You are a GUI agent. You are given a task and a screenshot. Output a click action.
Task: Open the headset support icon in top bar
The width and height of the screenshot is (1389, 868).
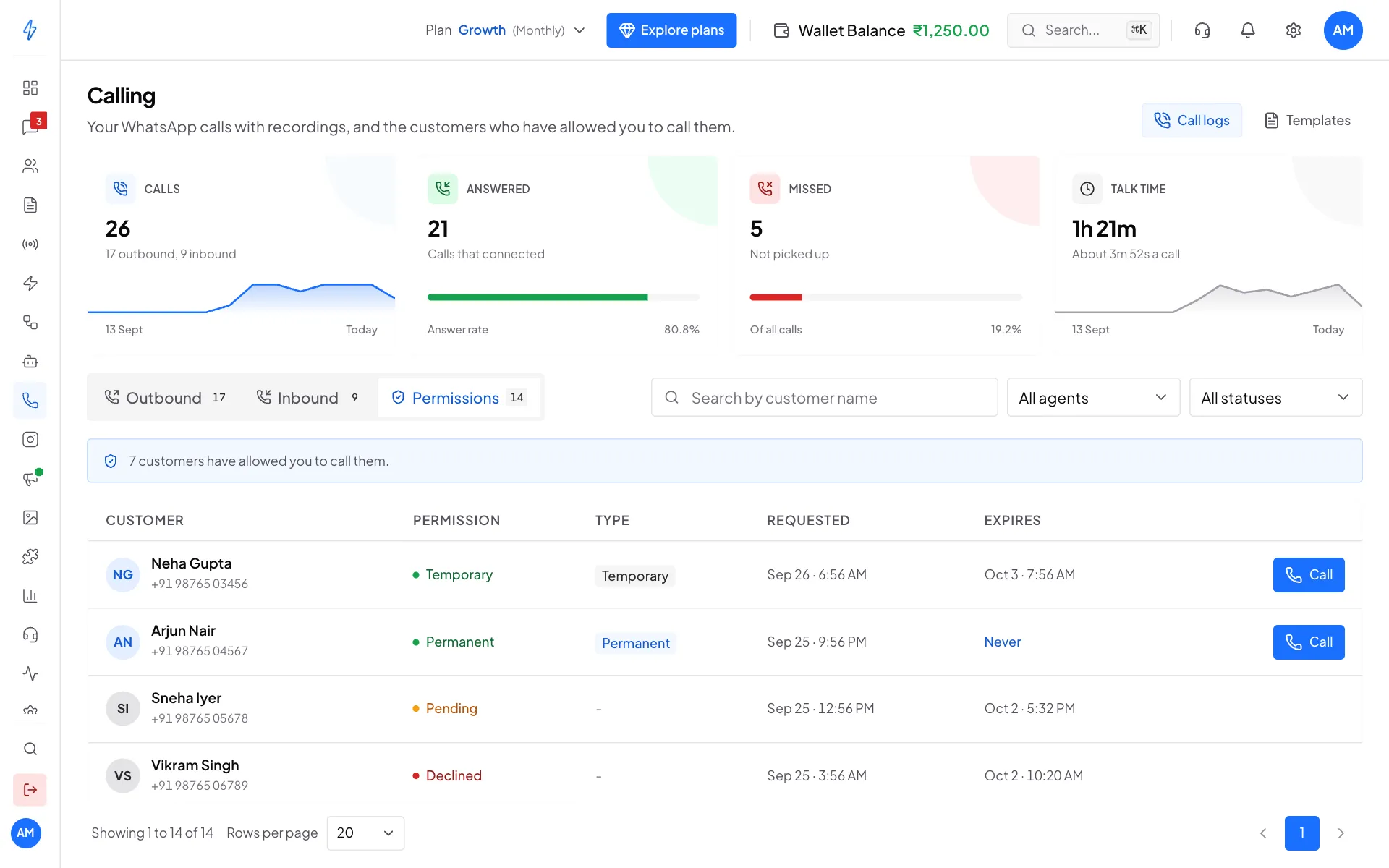click(x=1202, y=30)
